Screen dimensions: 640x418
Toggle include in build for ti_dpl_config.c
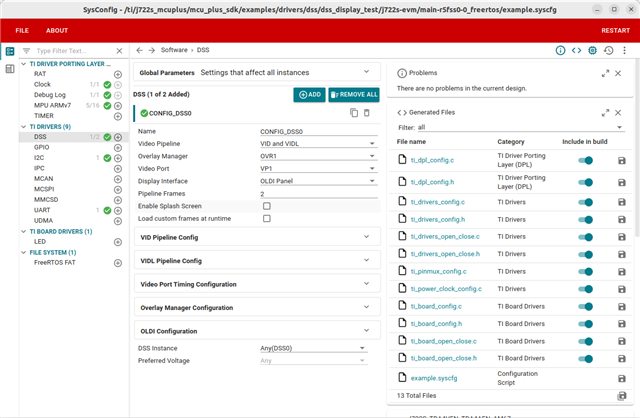click(586, 160)
